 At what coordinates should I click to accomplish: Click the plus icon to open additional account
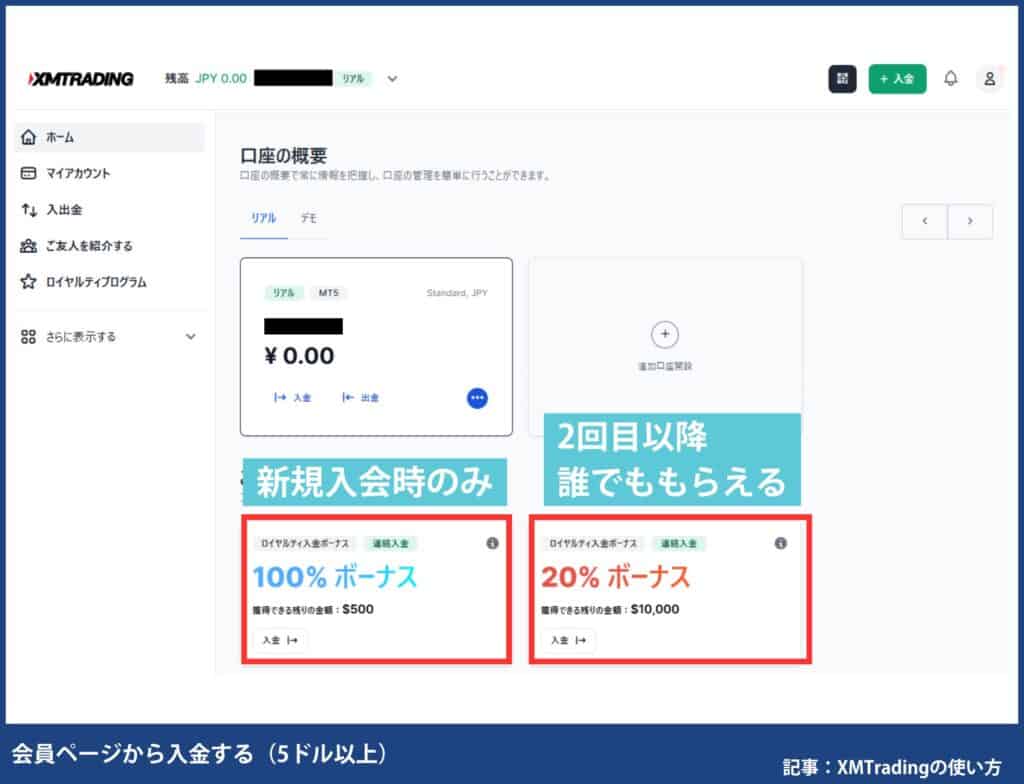click(x=665, y=335)
